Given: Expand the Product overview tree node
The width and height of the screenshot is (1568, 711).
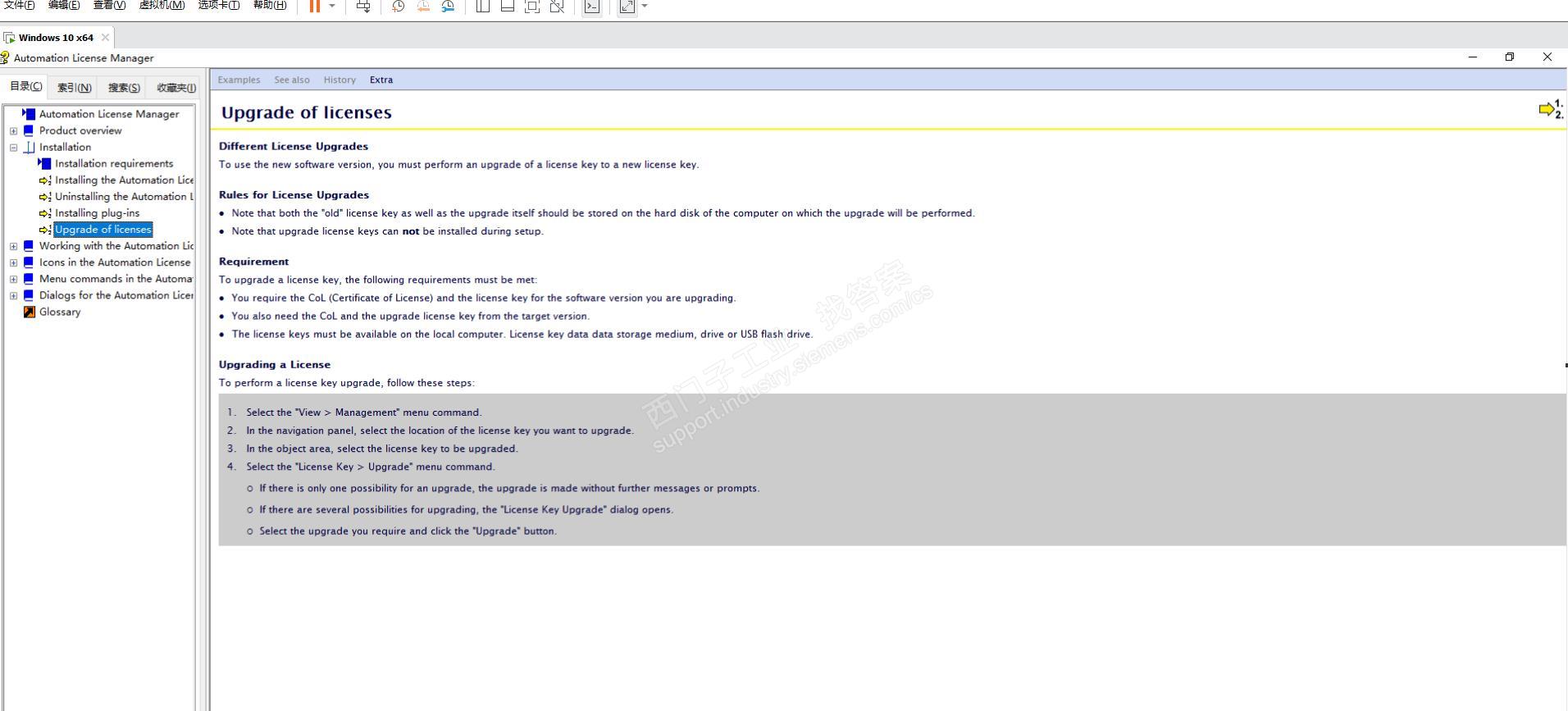Looking at the screenshot, I should pyautogui.click(x=13, y=131).
